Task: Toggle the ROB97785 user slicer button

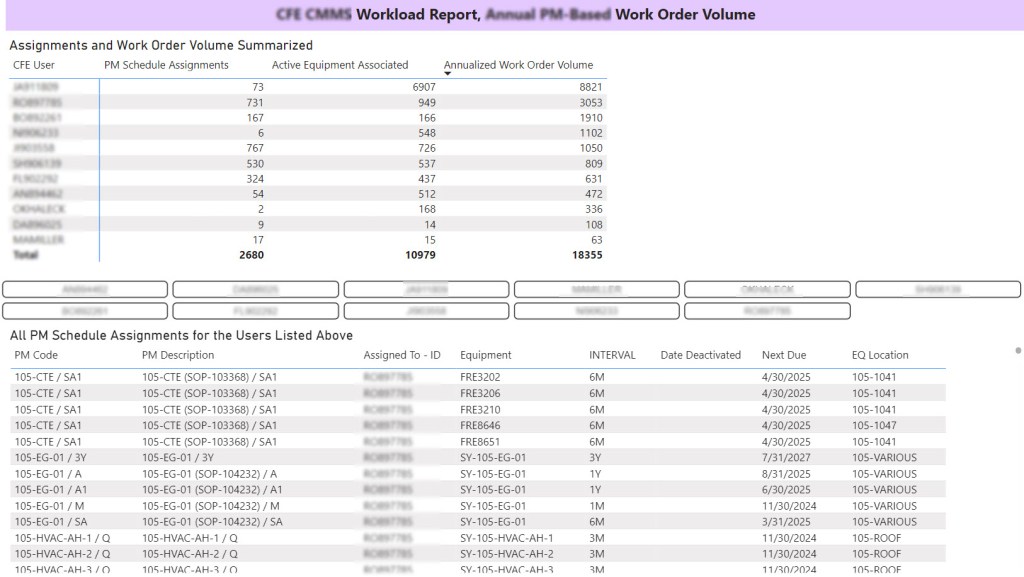Action: pyautogui.click(x=767, y=311)
